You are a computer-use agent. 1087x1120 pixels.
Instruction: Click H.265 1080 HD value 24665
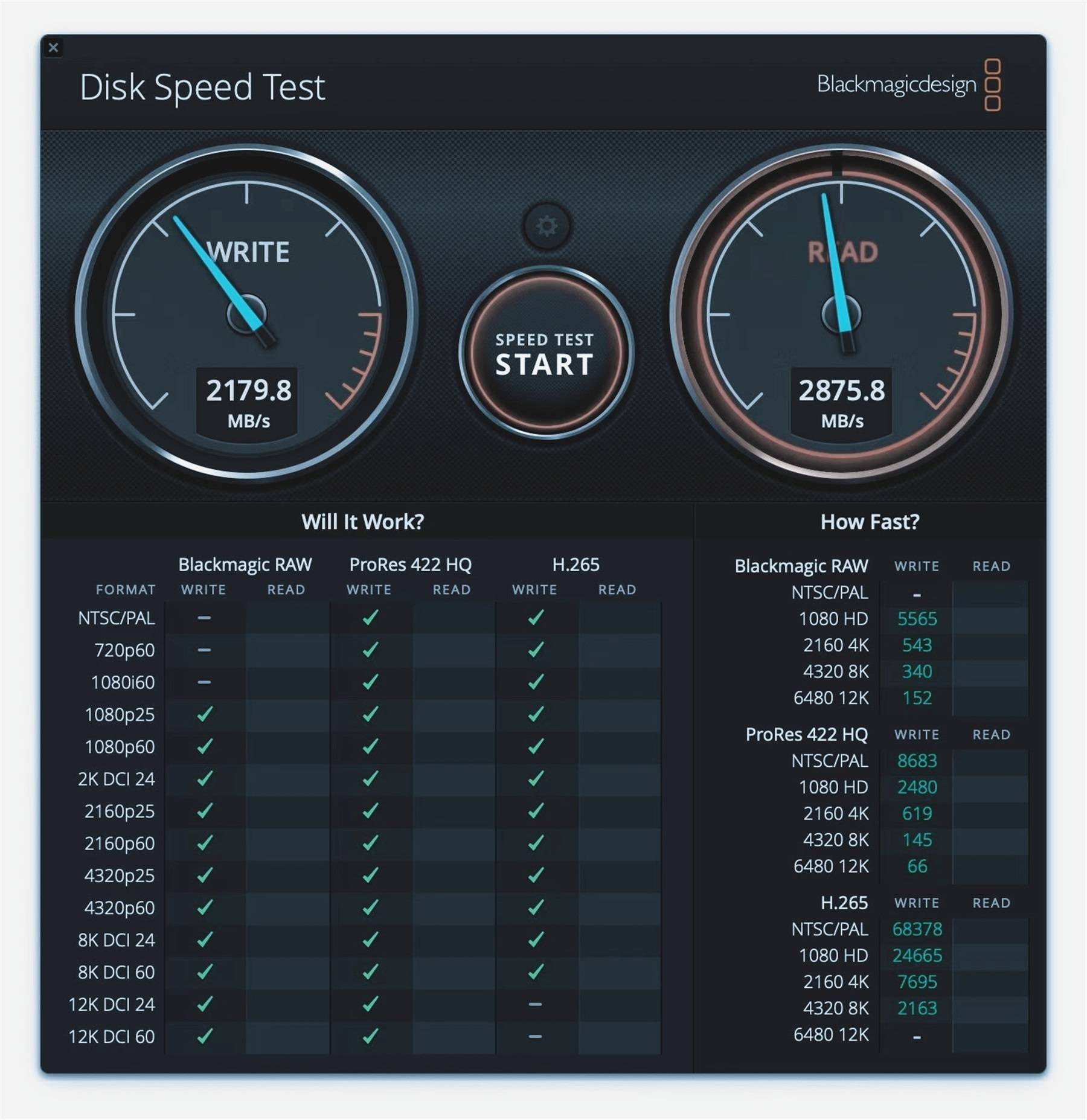(x=917, y=956)
